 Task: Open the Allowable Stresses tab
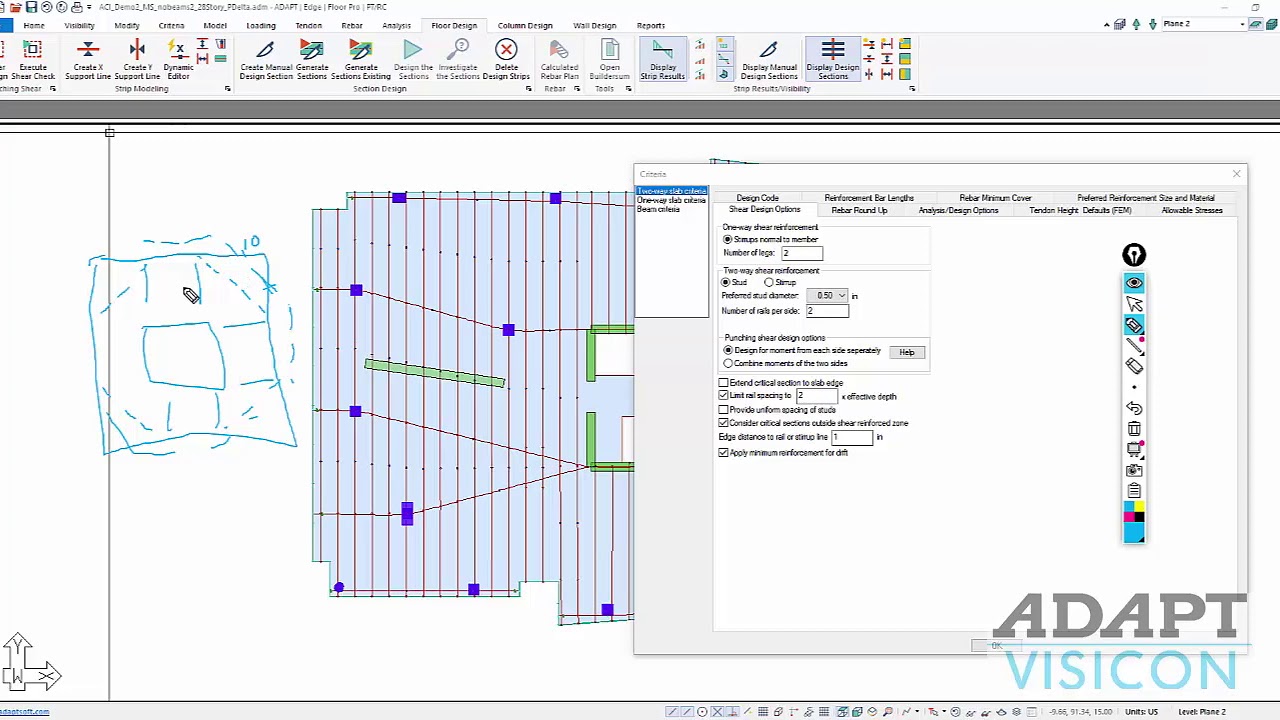[1192, 211]
